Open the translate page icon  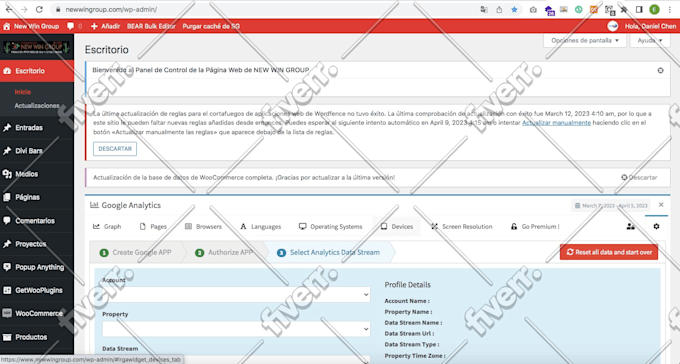pyautogui.click(x=484, y=10)
